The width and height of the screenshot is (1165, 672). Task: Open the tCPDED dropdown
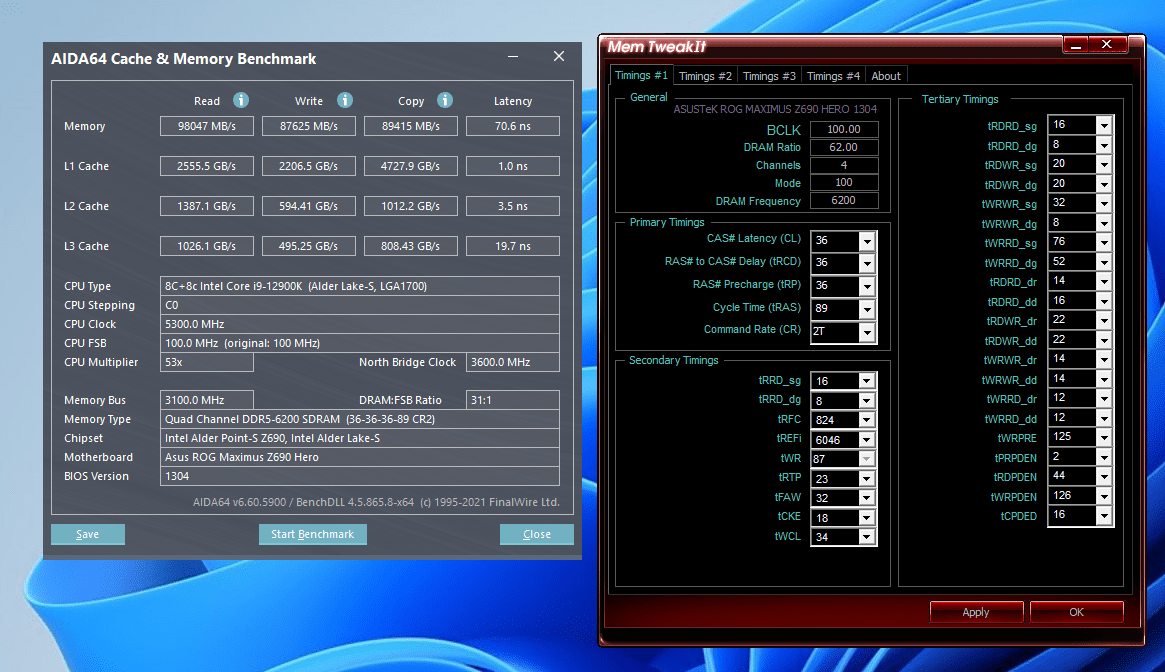point(1104,516)
